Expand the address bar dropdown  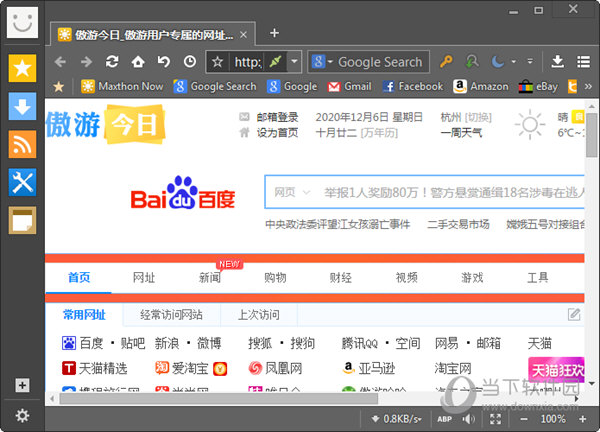click(x=294, y=62)
